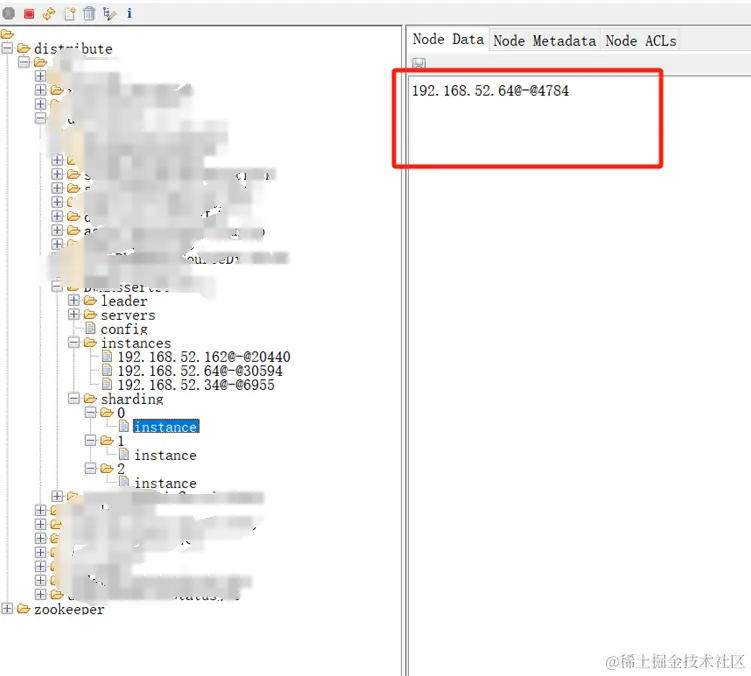Collapse the distribute tree node

[7, 48]
